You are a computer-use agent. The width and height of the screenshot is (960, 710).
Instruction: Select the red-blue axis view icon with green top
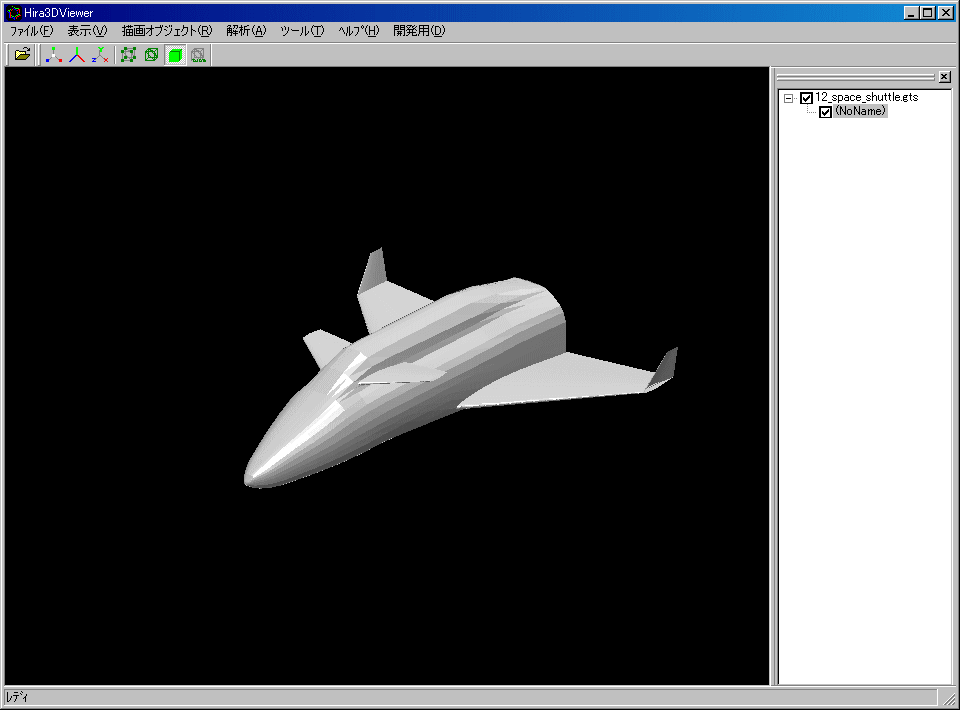pyautogui.click(x=77, y=55)
